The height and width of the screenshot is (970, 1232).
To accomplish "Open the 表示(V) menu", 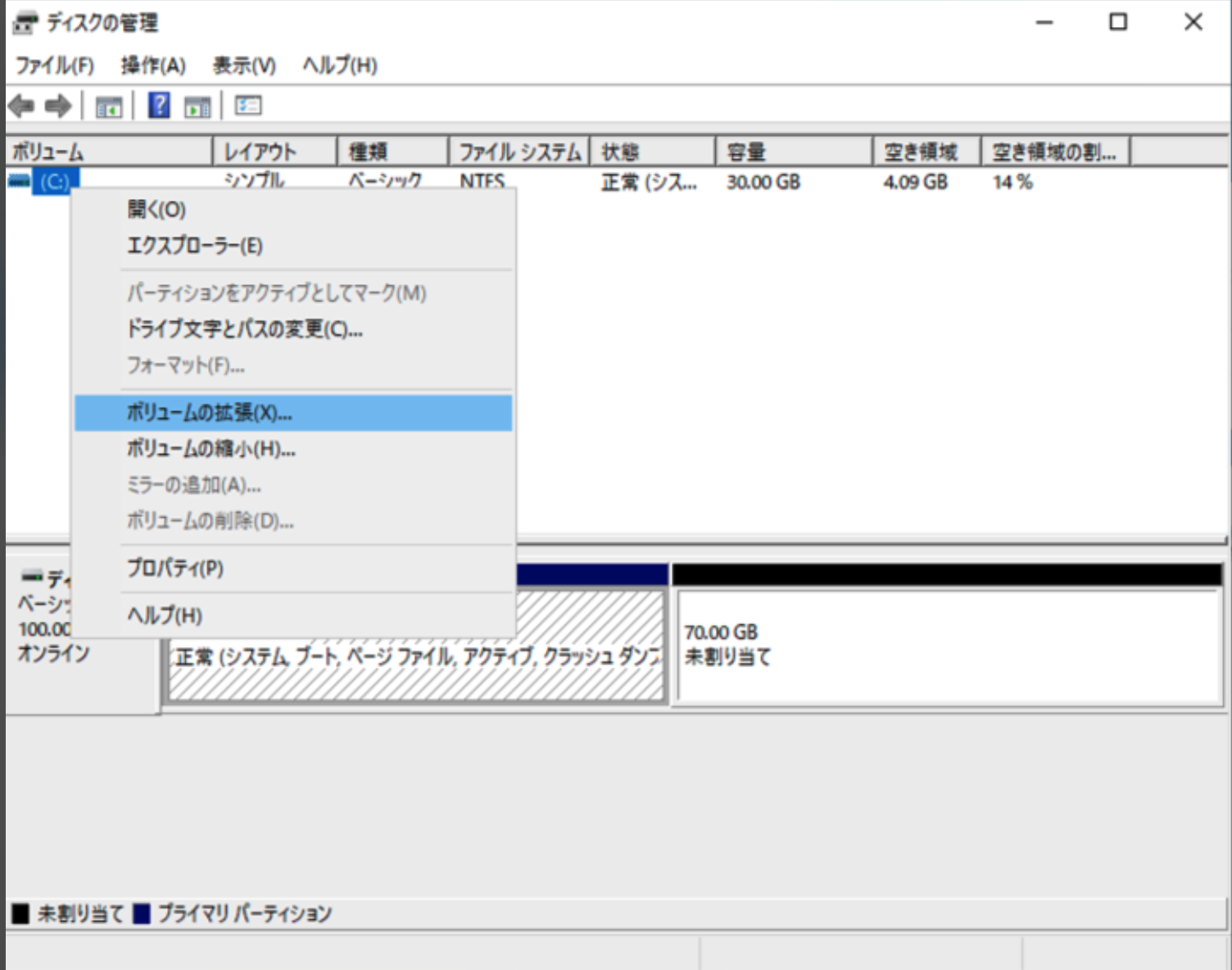I will [245, 66].
